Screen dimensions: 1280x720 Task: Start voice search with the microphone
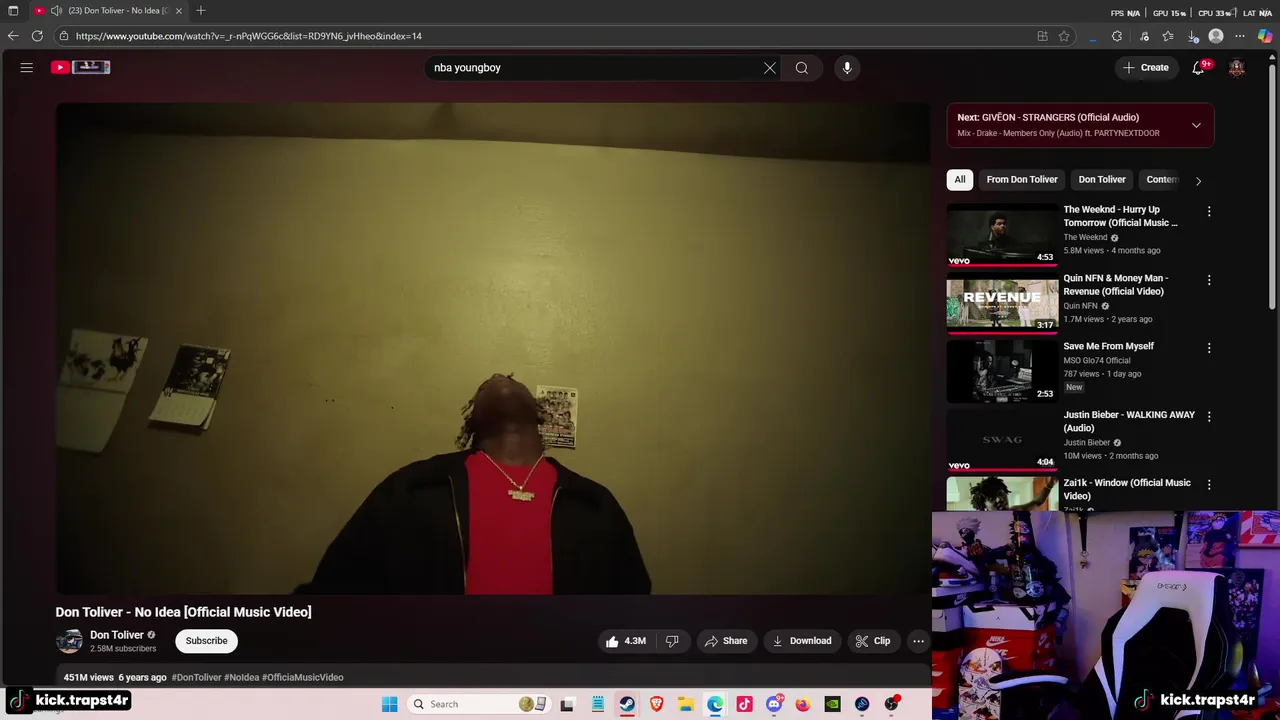pos(847,68)
